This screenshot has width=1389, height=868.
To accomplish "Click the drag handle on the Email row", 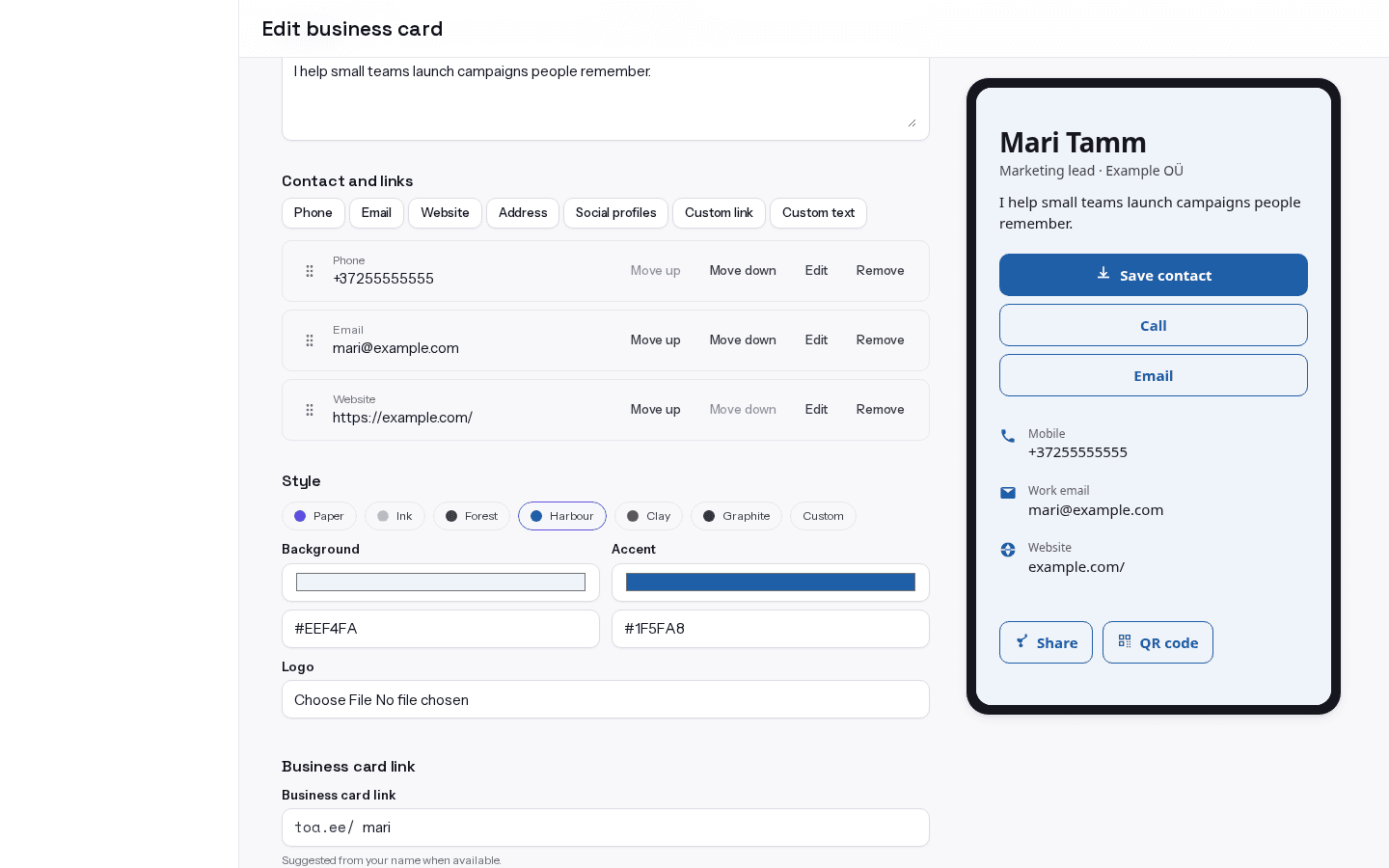I will [x=310, y=340].
